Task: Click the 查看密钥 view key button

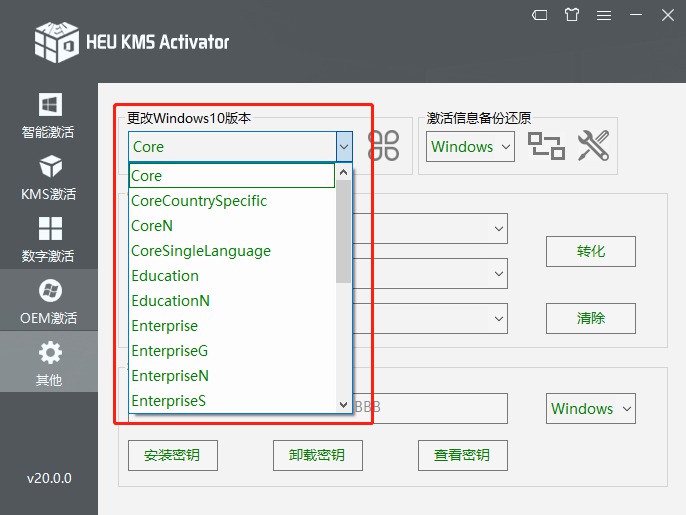Action: pyautogui.click(x=463, y=455)
